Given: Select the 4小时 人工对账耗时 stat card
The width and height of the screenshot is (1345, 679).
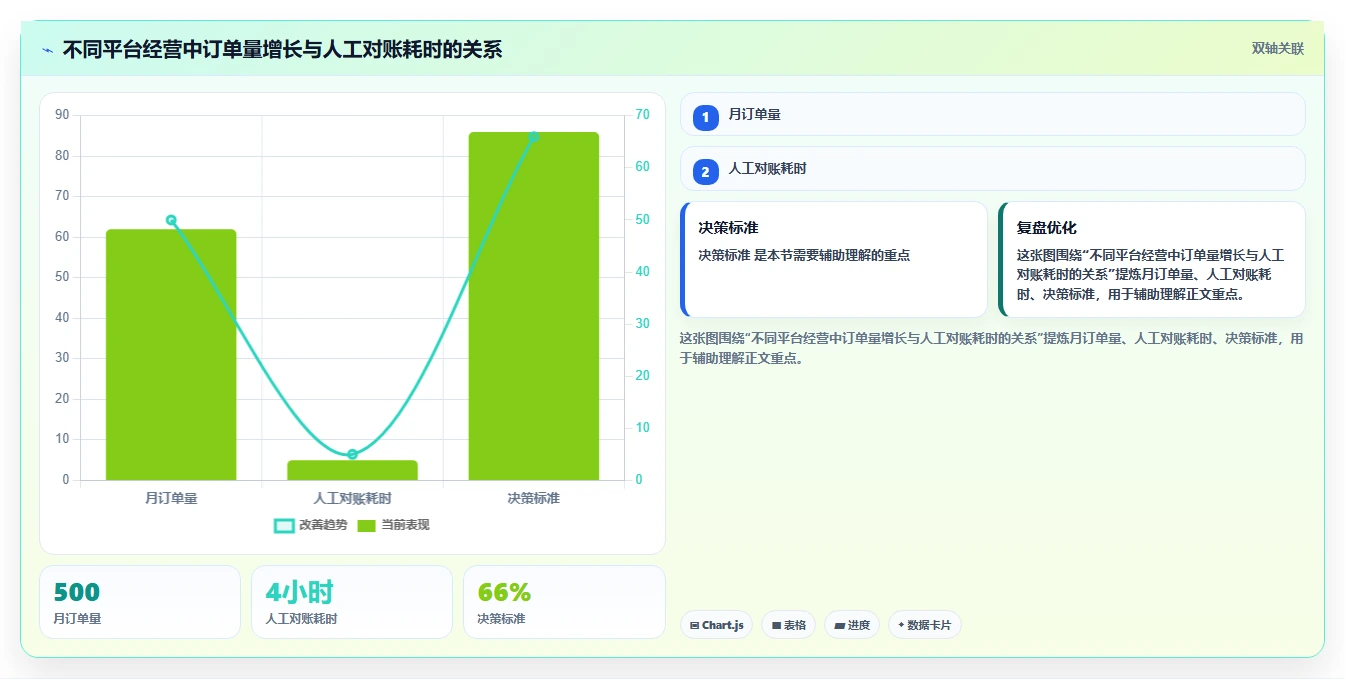Looking at the screenshot, I should click(x=352, y=602).
